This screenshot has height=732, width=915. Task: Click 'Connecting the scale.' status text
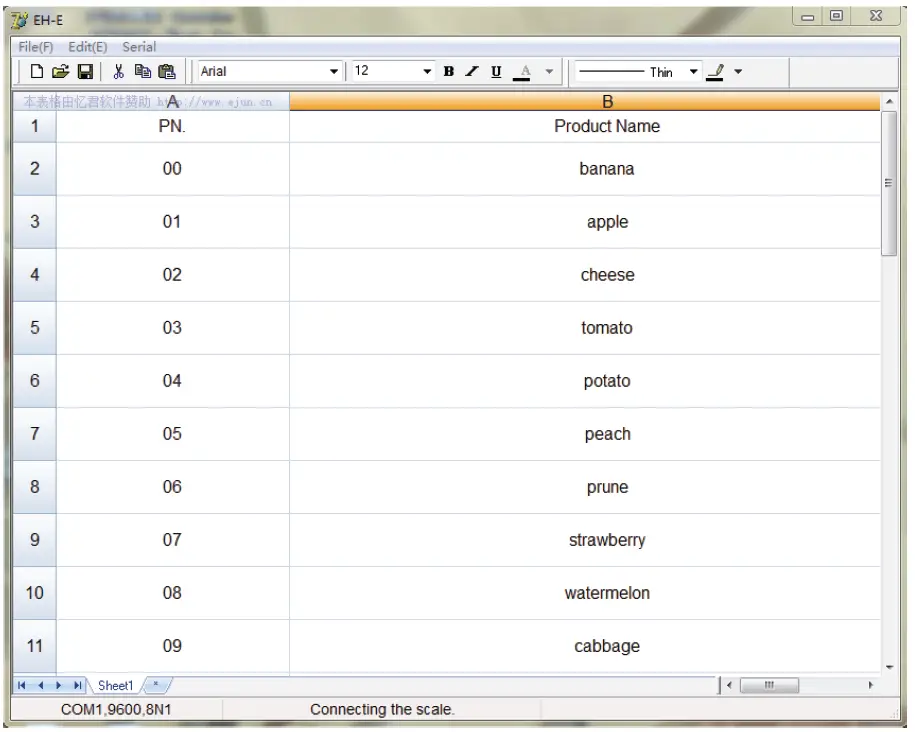[382, 710]
